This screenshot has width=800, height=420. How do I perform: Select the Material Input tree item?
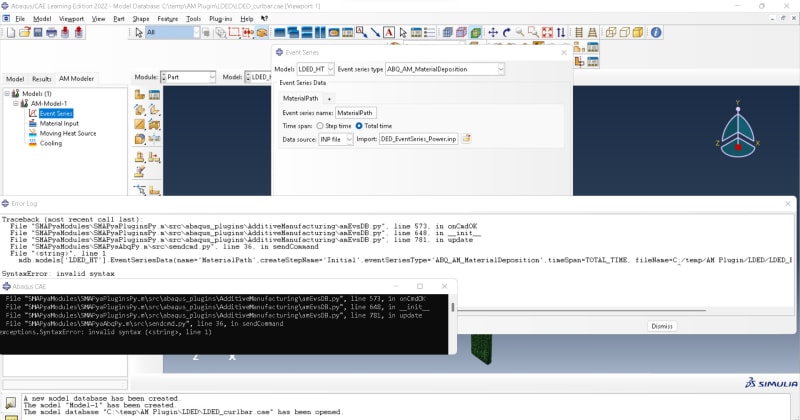[59, 123]
